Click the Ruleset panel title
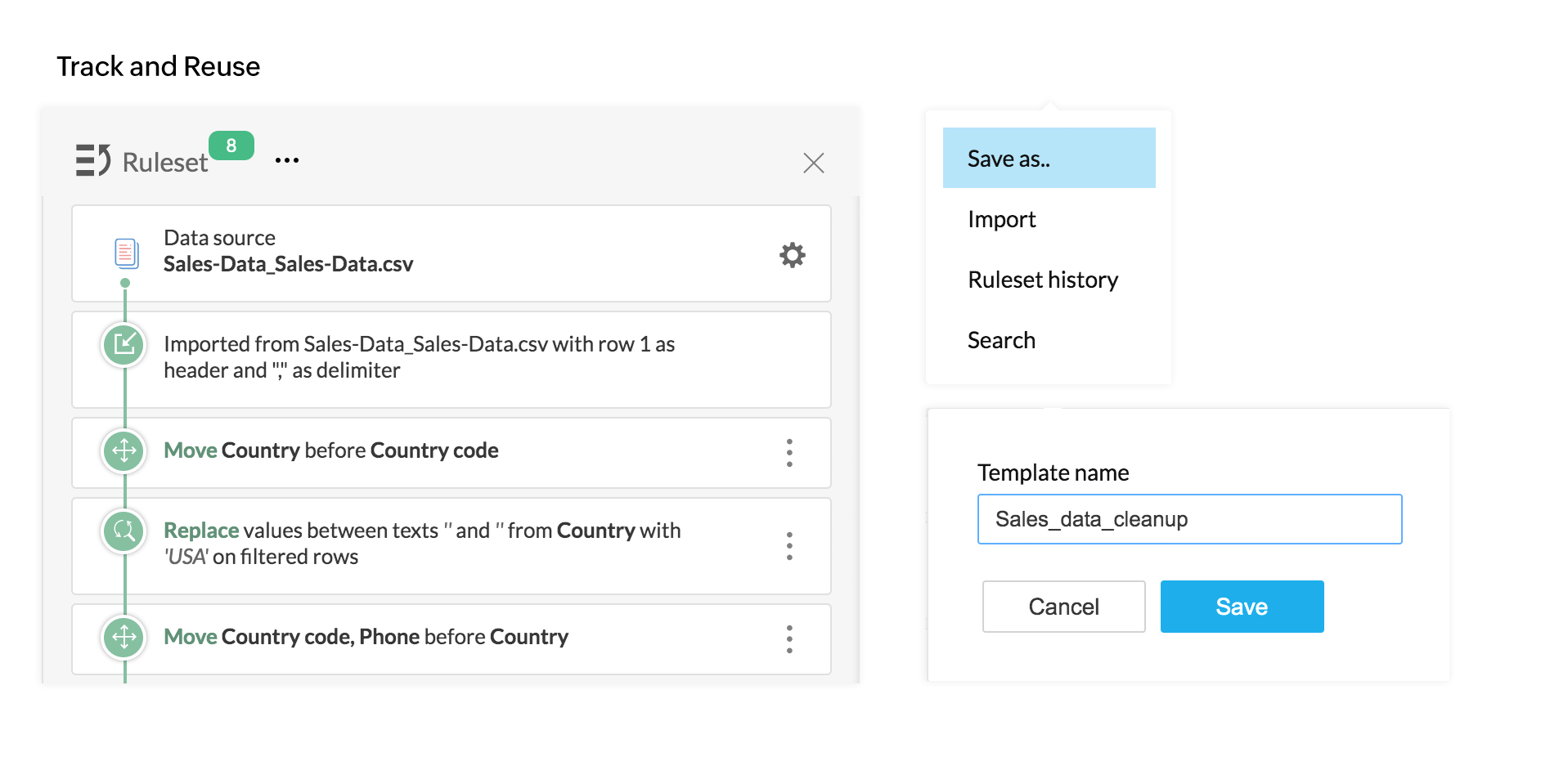This screenshot has width=1568, height=766. tap(165, 163)
